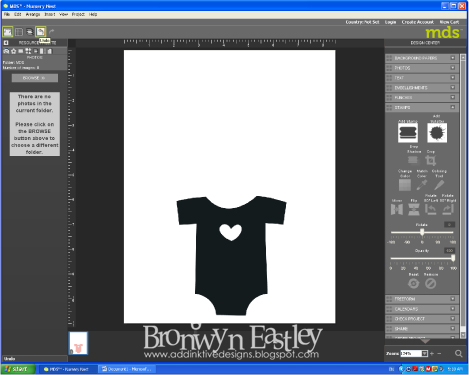Click the Rotate 90° Left icon

click(431, 209)
